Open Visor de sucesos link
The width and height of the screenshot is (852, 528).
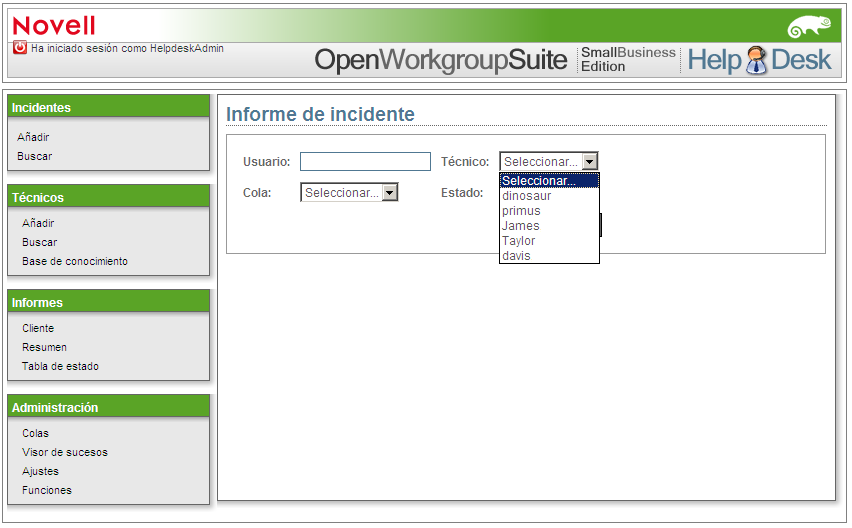point(65,452)
